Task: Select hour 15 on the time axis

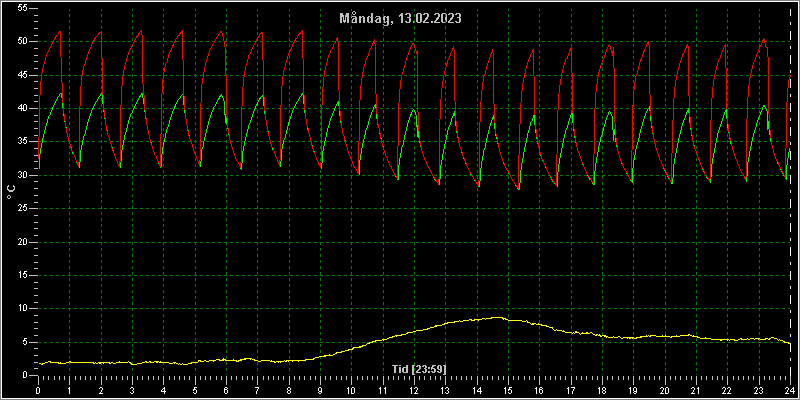Action: [x=508, y=390]
